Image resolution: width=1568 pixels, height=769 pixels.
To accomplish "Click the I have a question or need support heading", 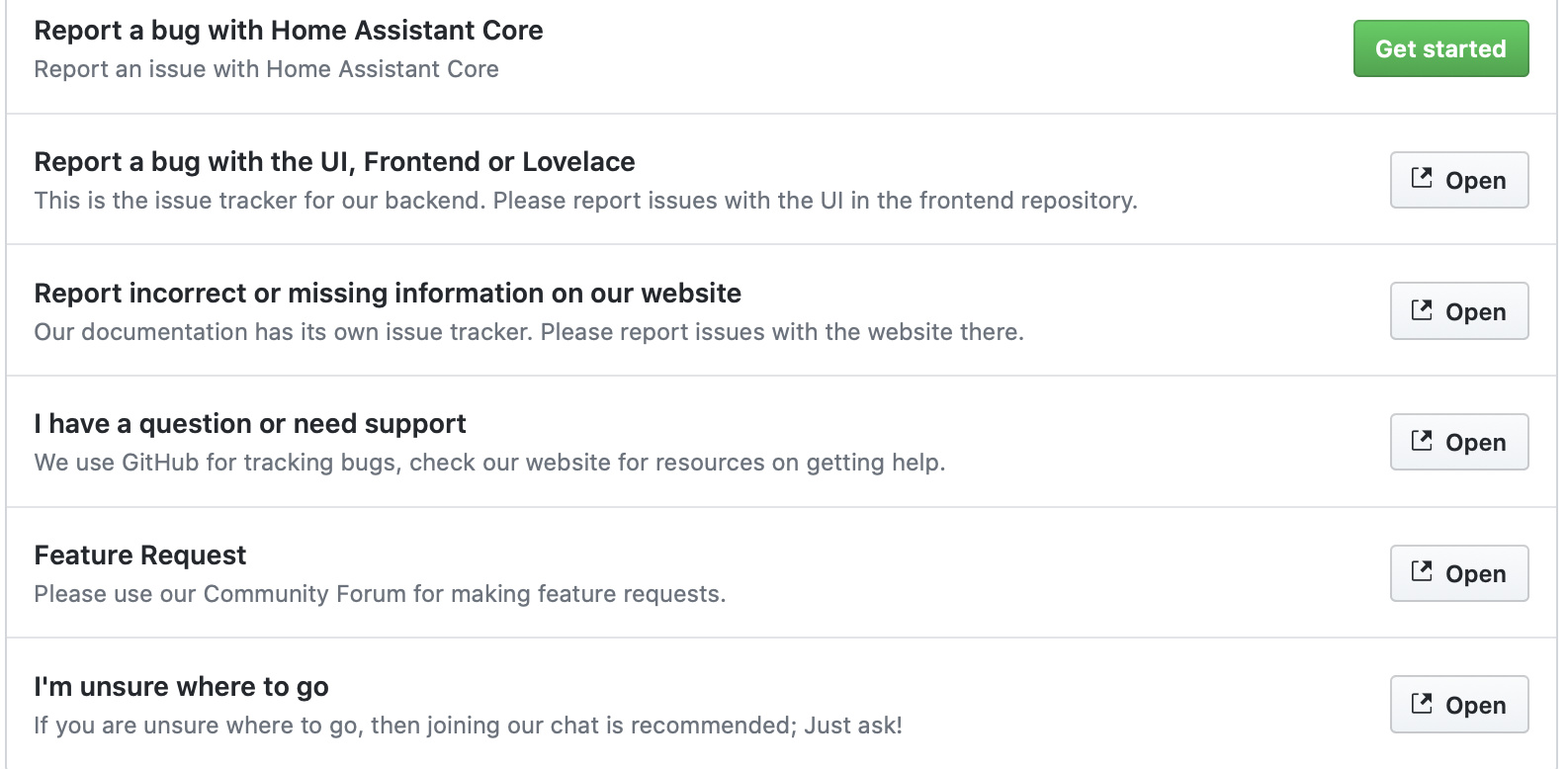I will 250,424.
